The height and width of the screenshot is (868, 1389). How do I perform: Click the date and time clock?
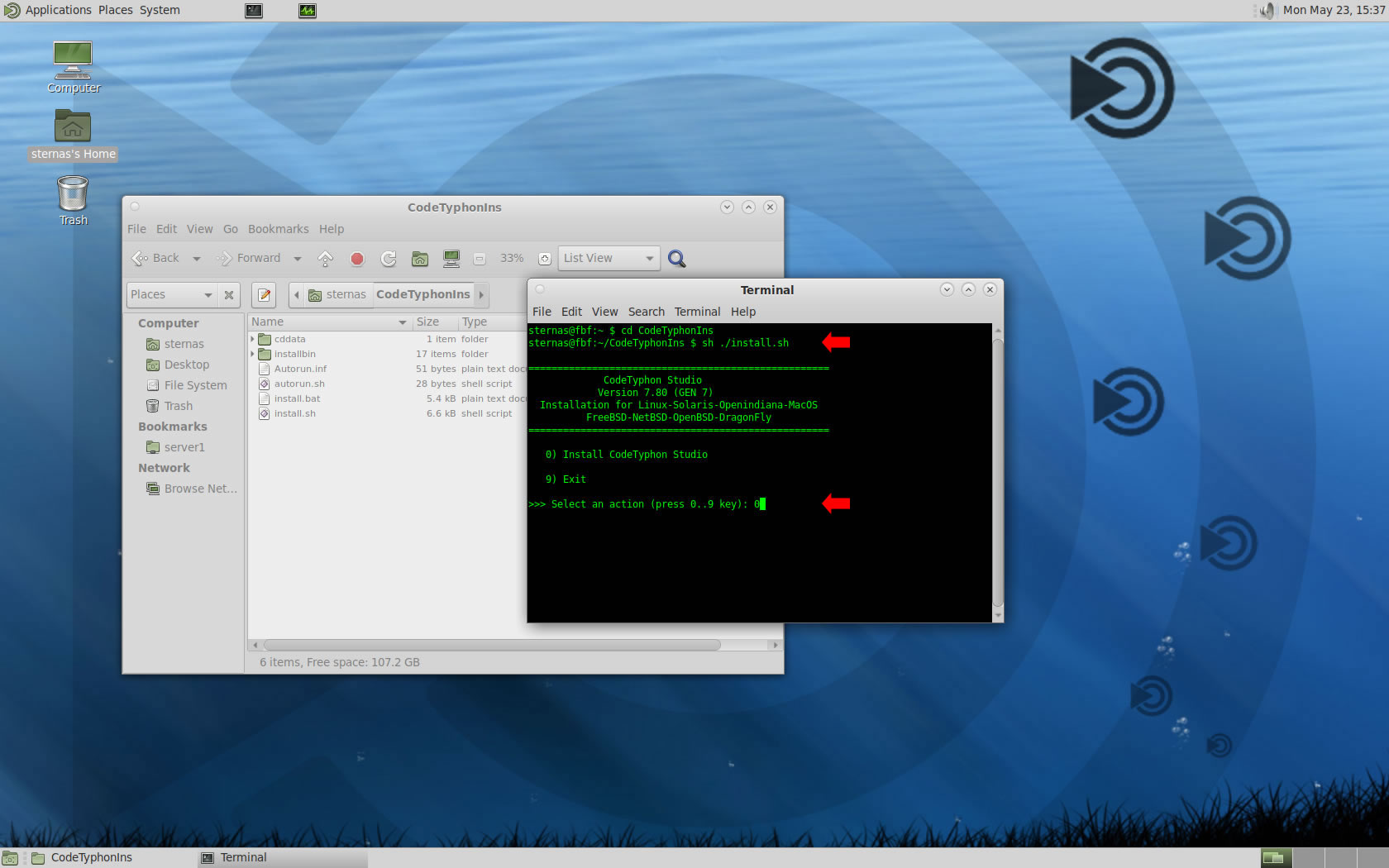pos(1334,10)
